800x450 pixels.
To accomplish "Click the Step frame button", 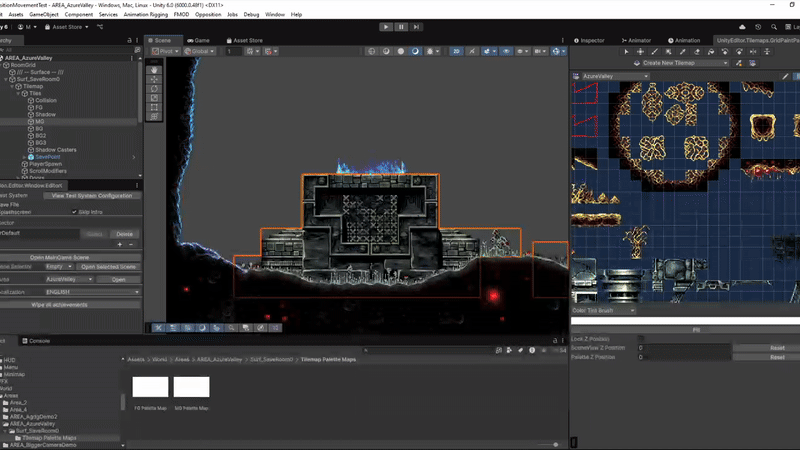I will (x=414, y=27).
